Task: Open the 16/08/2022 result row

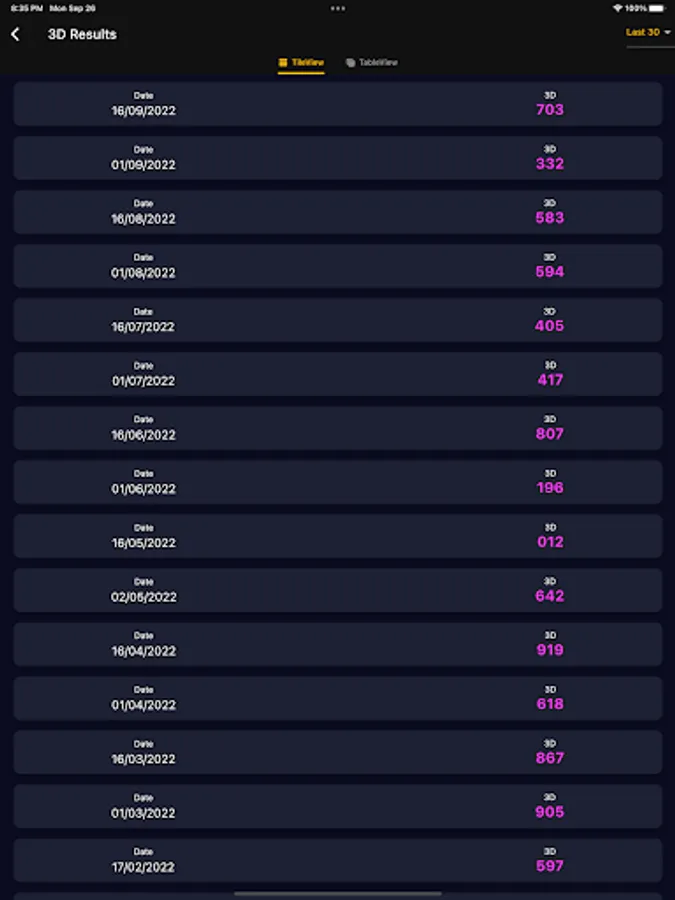Action: 338,212
